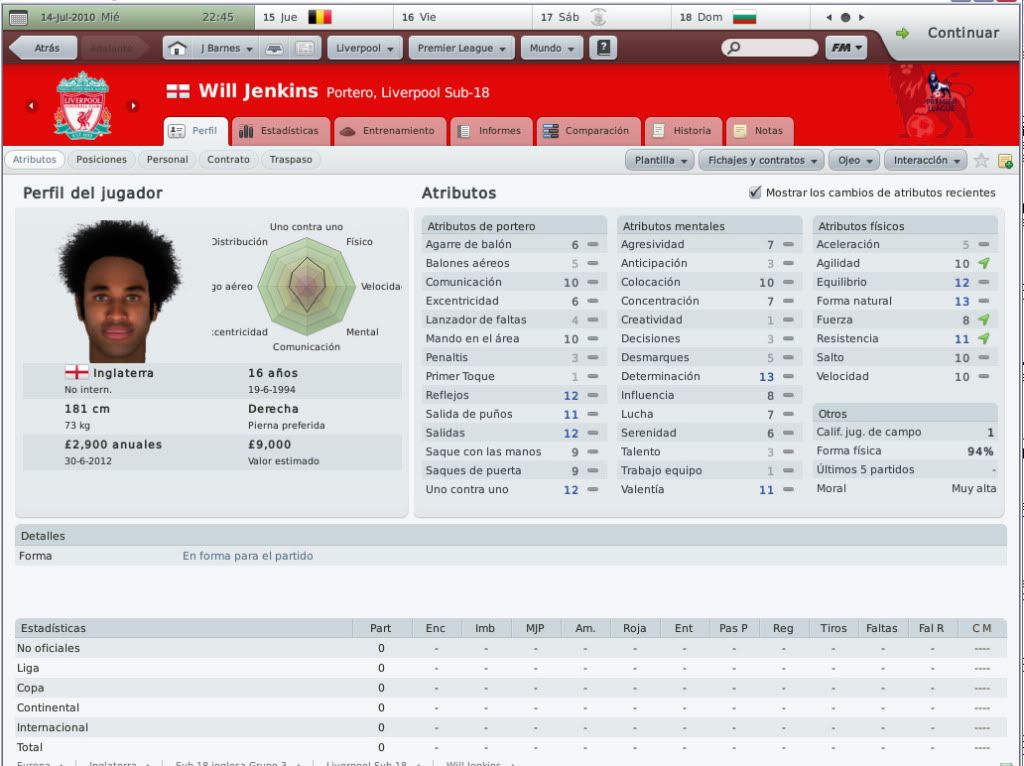The image size is (1024, 766).
Task: Click the calendar icon beside the date
Action: click(19, 18)
